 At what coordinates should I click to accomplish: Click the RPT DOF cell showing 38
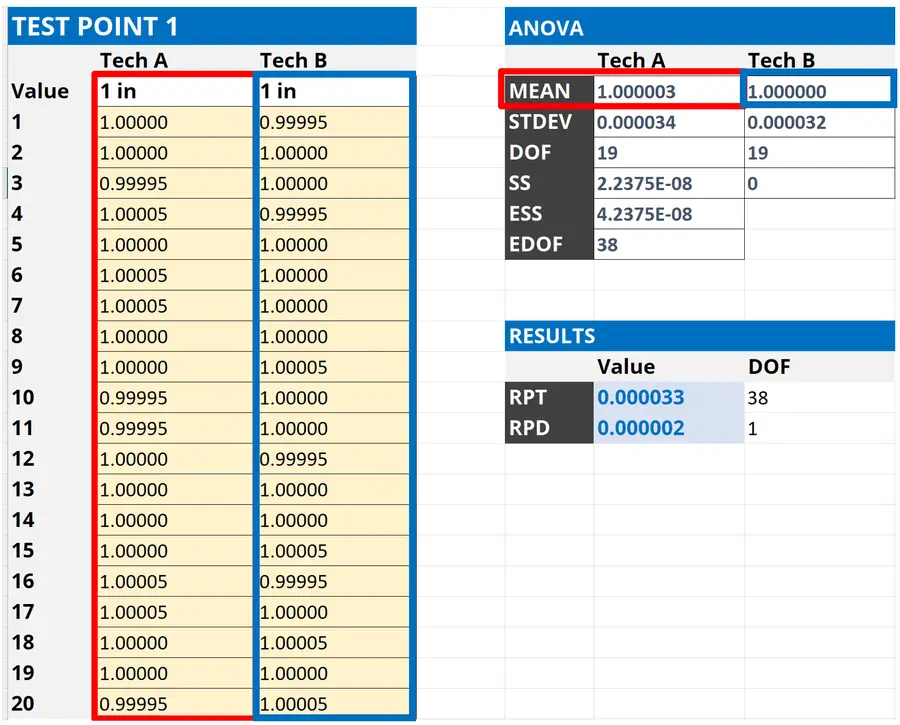click(x=819, y=397)
